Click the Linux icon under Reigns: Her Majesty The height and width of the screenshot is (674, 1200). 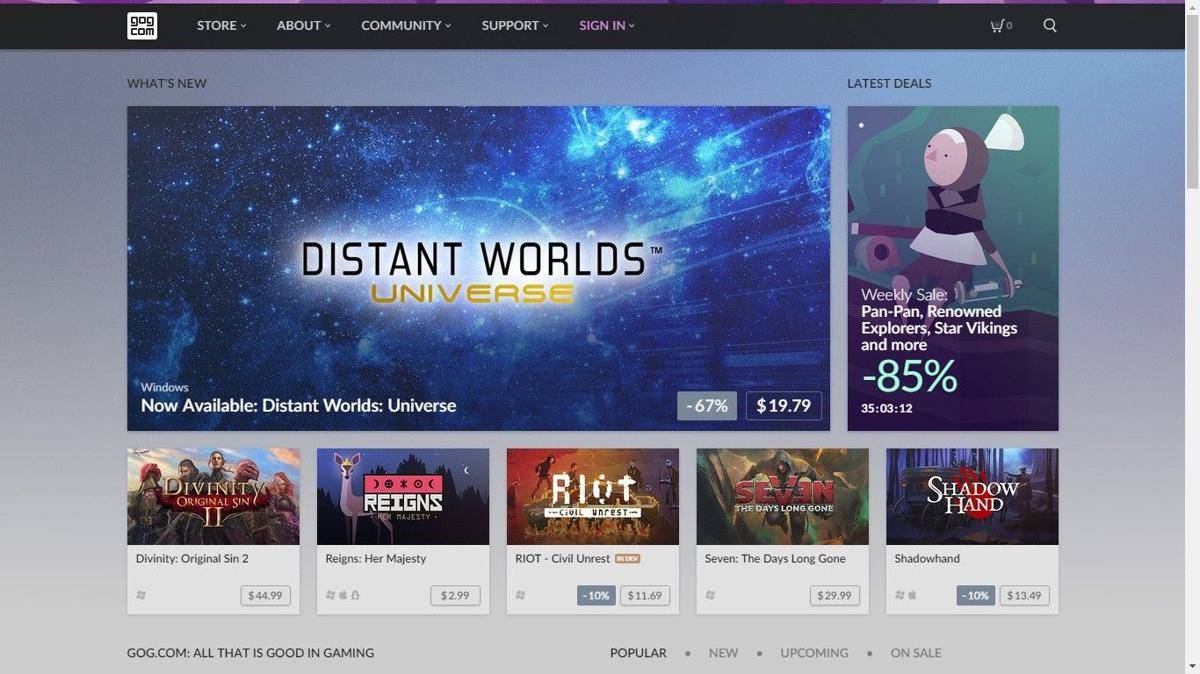pyautogui.click(x=355, y=595)
